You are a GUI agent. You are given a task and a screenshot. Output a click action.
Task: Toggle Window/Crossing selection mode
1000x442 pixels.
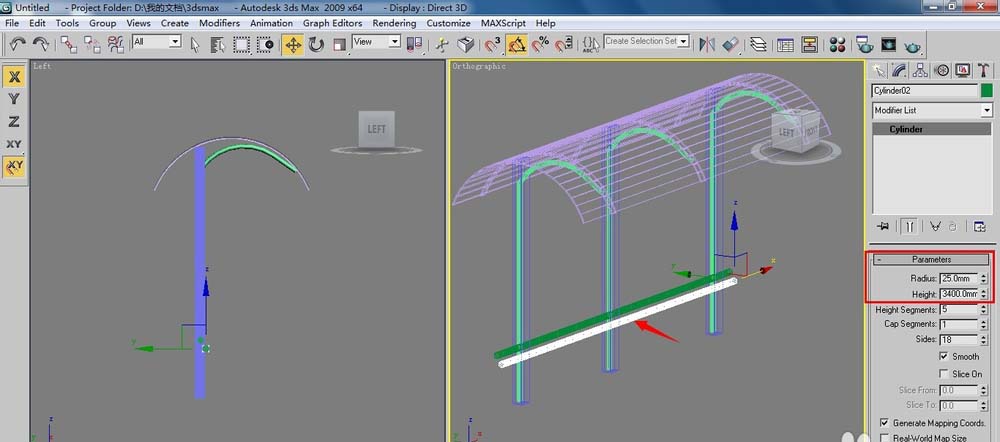[x=265, y=45]
